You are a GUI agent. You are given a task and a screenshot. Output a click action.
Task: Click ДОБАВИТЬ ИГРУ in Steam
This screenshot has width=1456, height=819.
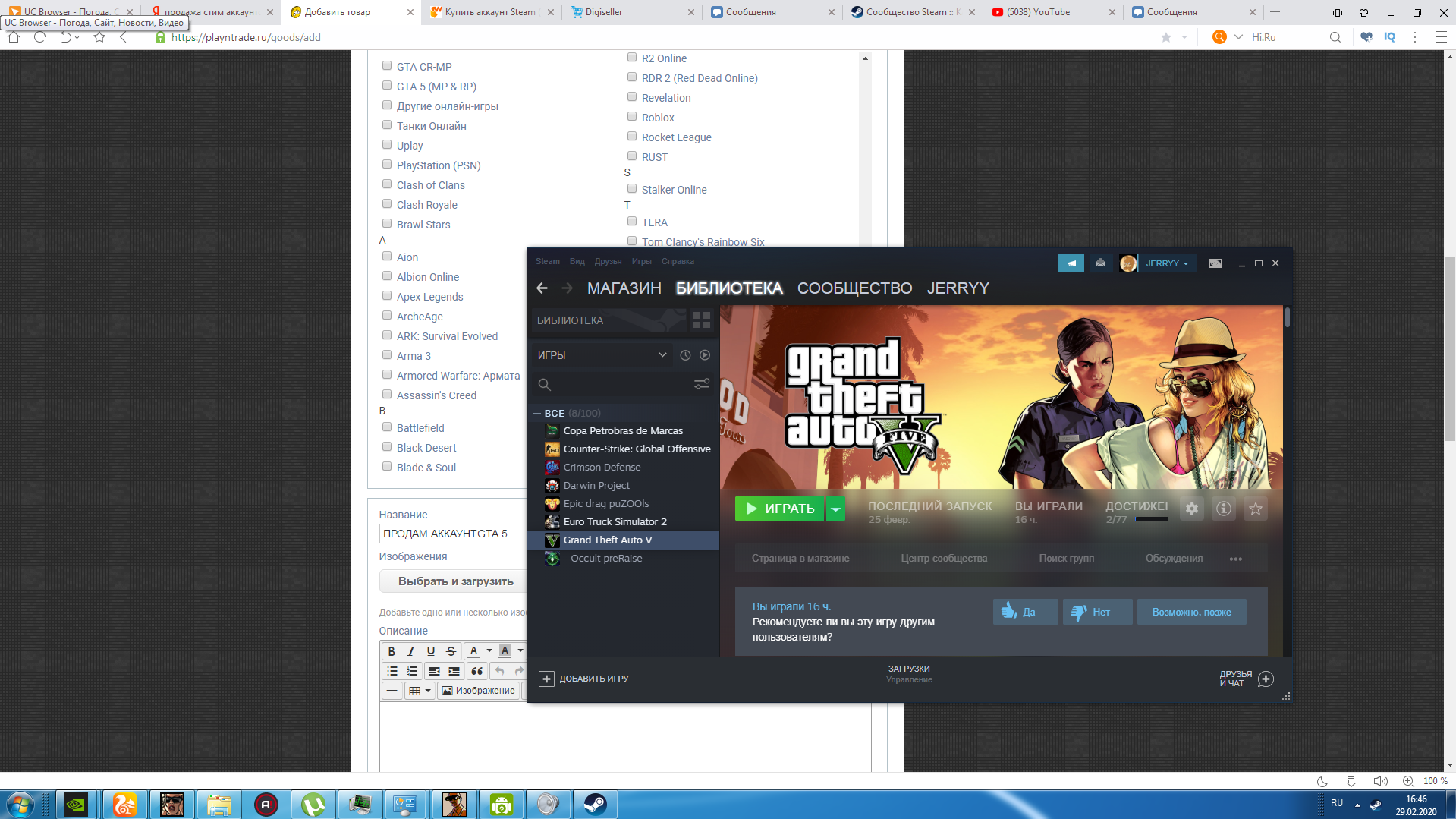[584, 679]
